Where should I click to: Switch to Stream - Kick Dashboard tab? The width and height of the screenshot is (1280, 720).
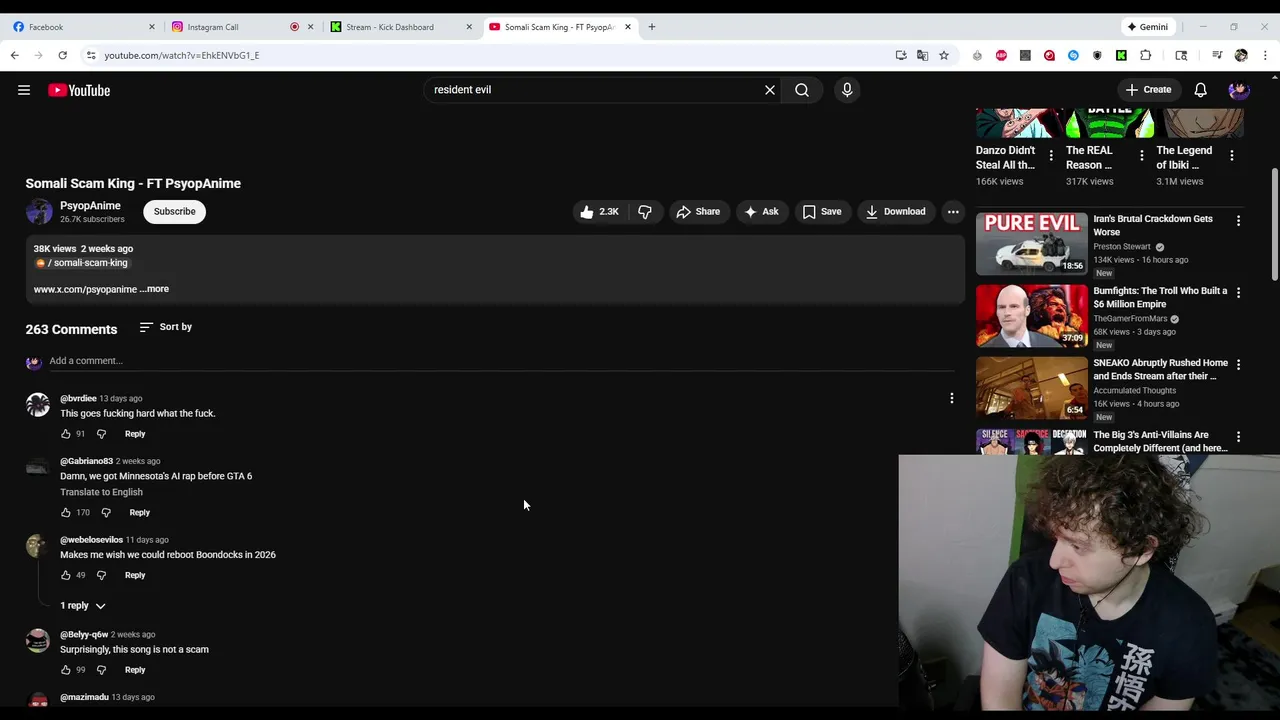click(x=402, y=27)
